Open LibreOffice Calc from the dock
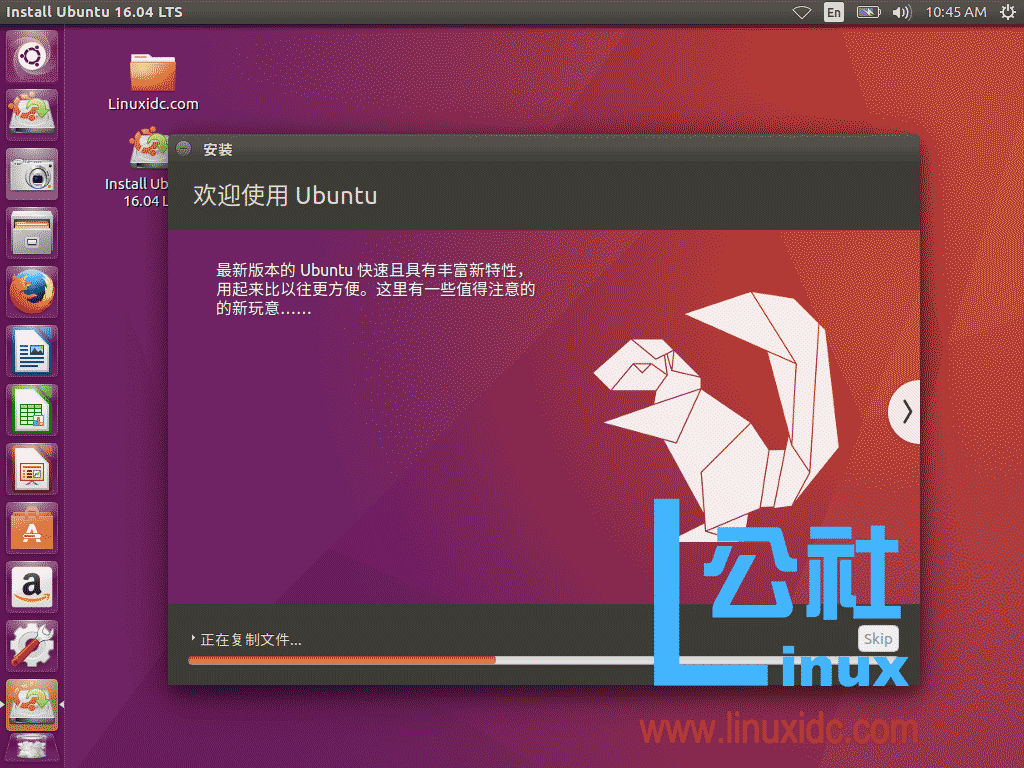Viewport: 1024px width, 768px height. point(31,410)
